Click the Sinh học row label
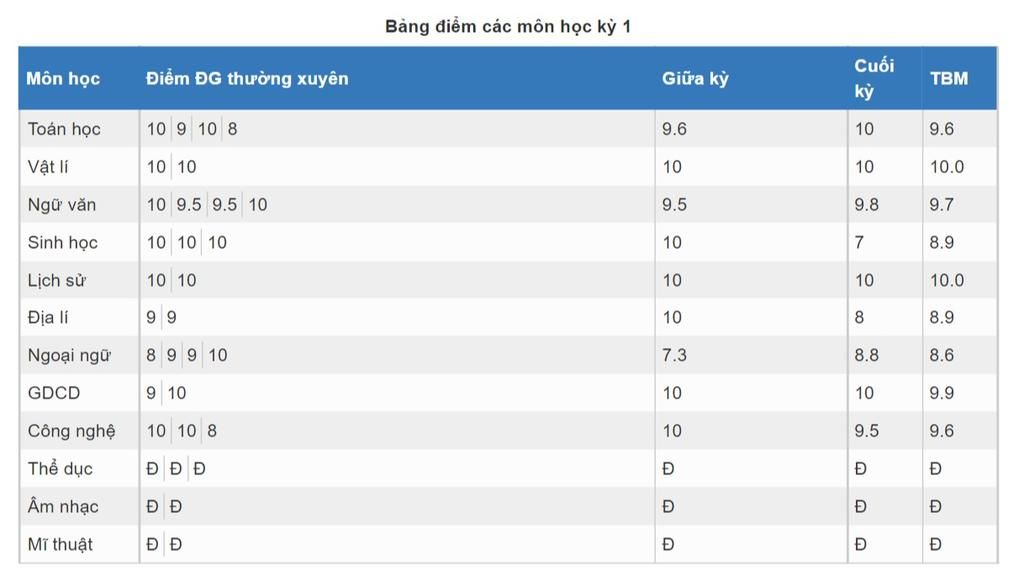This screenshot has width=1024, height=576. point(63,243)
